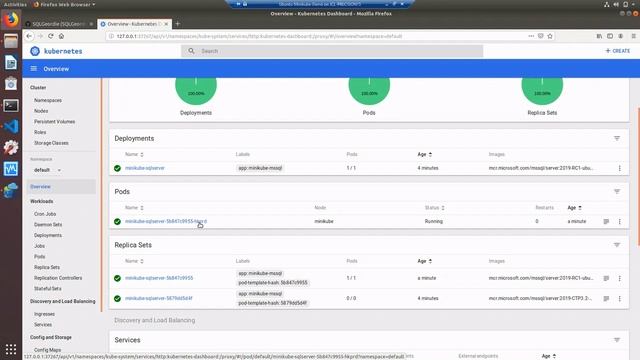View logs for replica set 5879dd5d4f
640x360 pixels.
pos(606,298)
